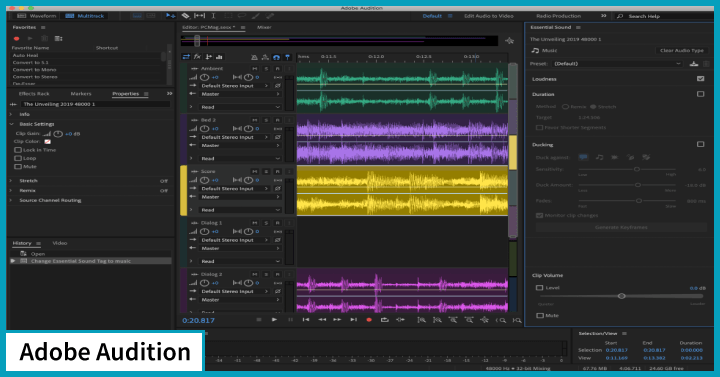Enable Duration checkbox in Essential Sound

point(700,94)
